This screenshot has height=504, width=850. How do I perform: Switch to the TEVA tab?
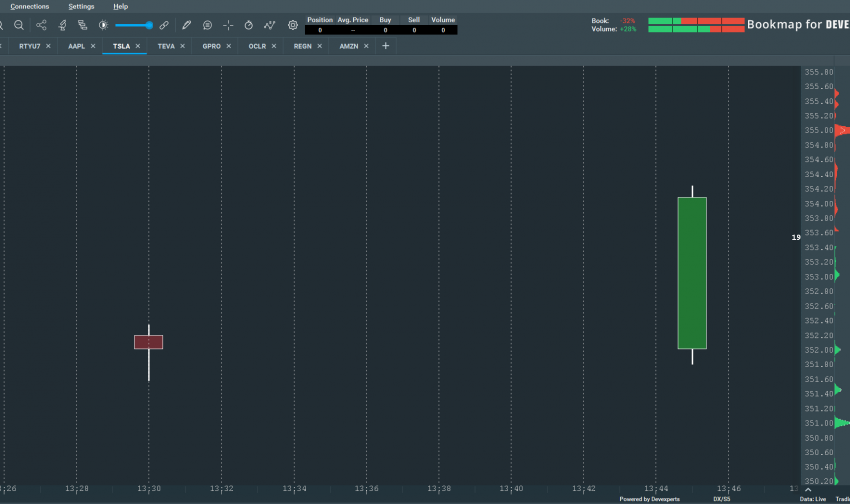click(166, 46)
